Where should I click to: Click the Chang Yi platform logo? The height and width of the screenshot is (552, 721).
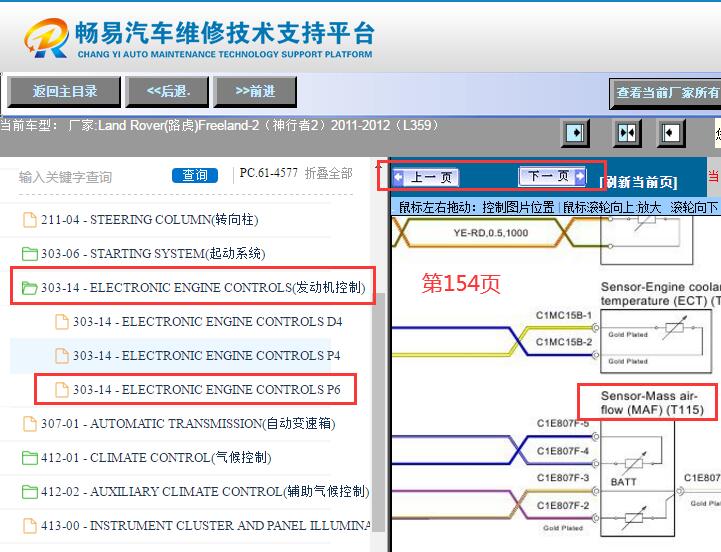point(46,38)
